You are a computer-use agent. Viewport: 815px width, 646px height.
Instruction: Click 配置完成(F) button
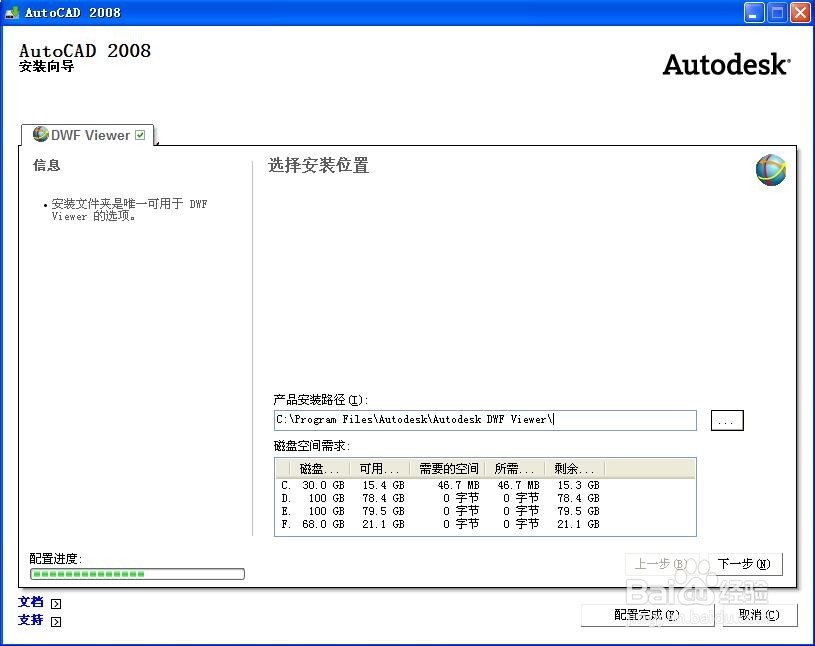coord(647,615)
